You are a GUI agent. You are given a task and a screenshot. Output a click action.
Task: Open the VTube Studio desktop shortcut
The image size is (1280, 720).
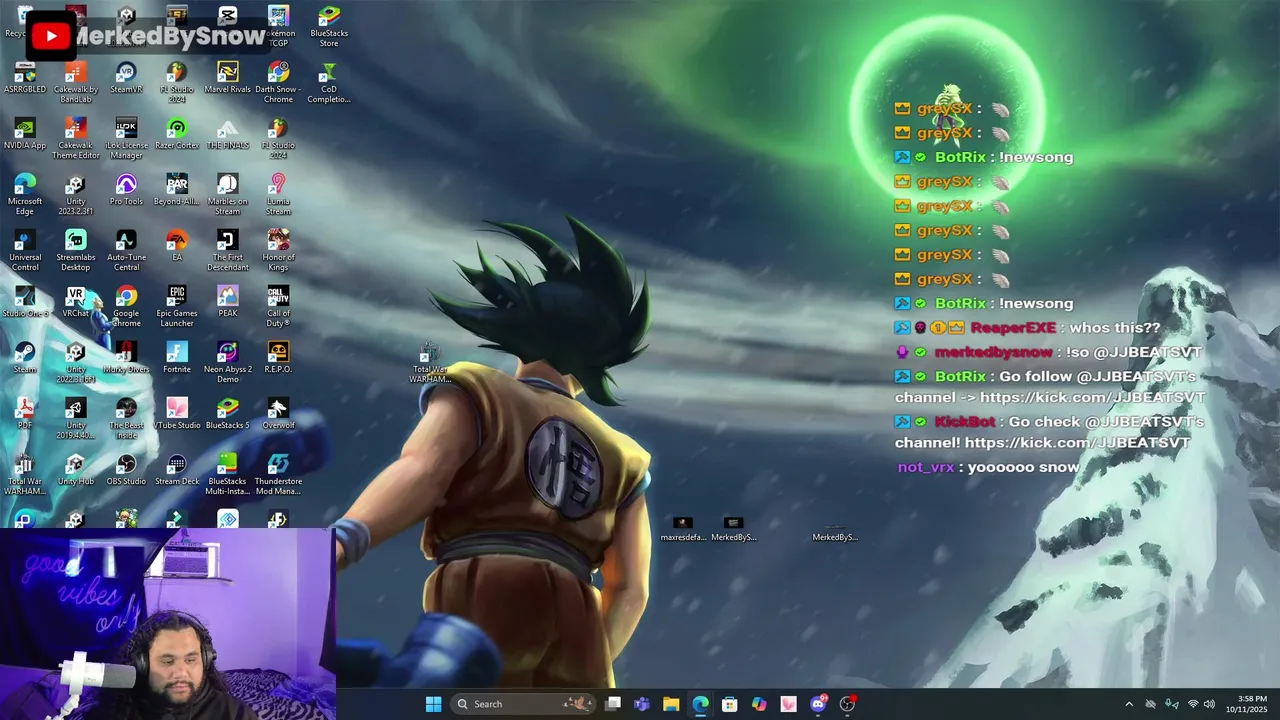[x=177, y=414]
